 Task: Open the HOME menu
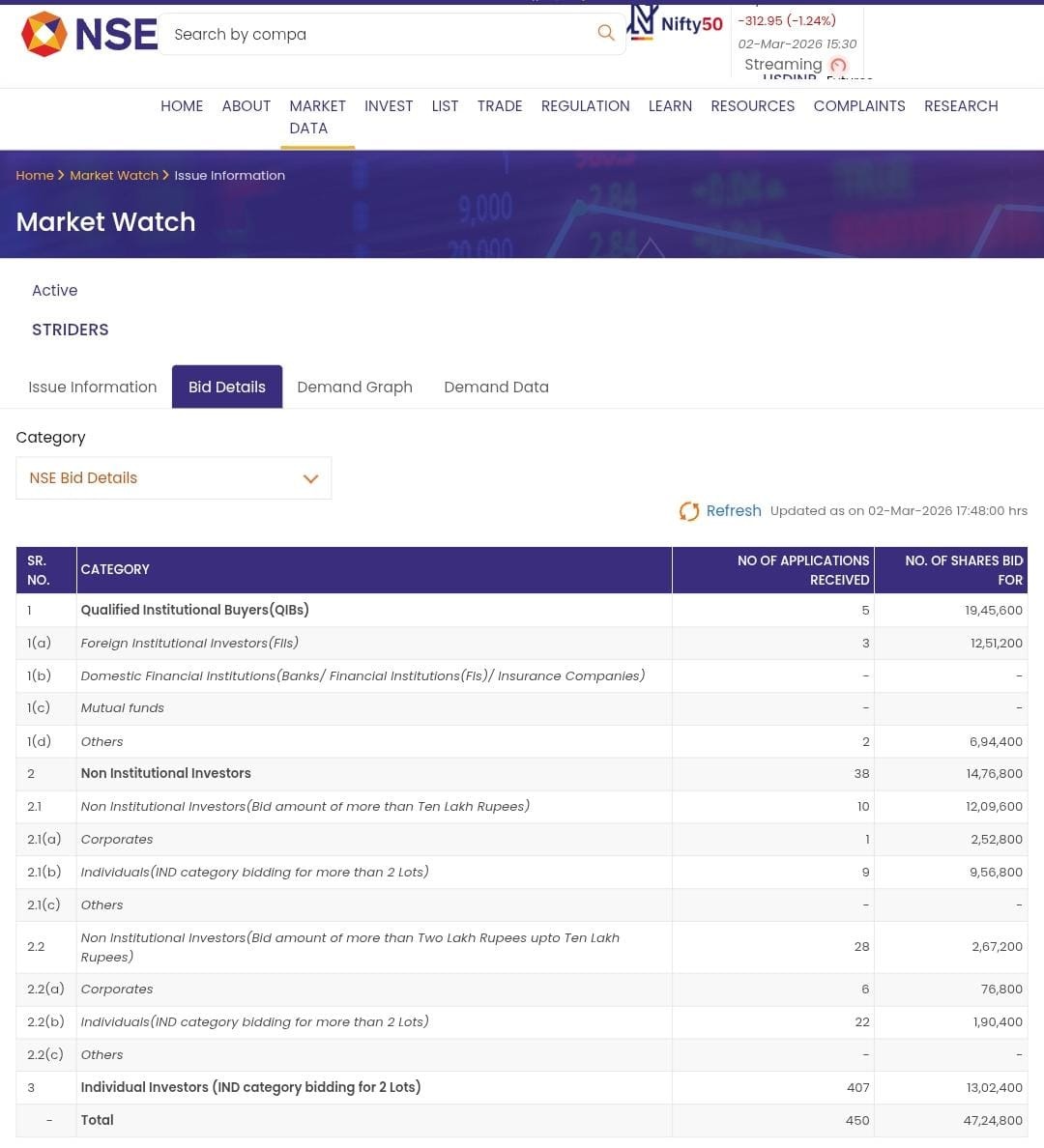coord(182,106)
